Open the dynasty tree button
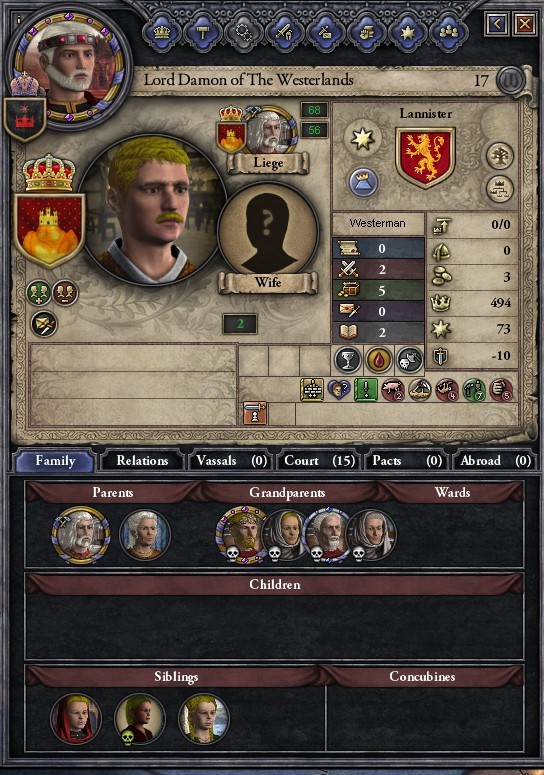544x775 pixels. click(x=500, y=157)
